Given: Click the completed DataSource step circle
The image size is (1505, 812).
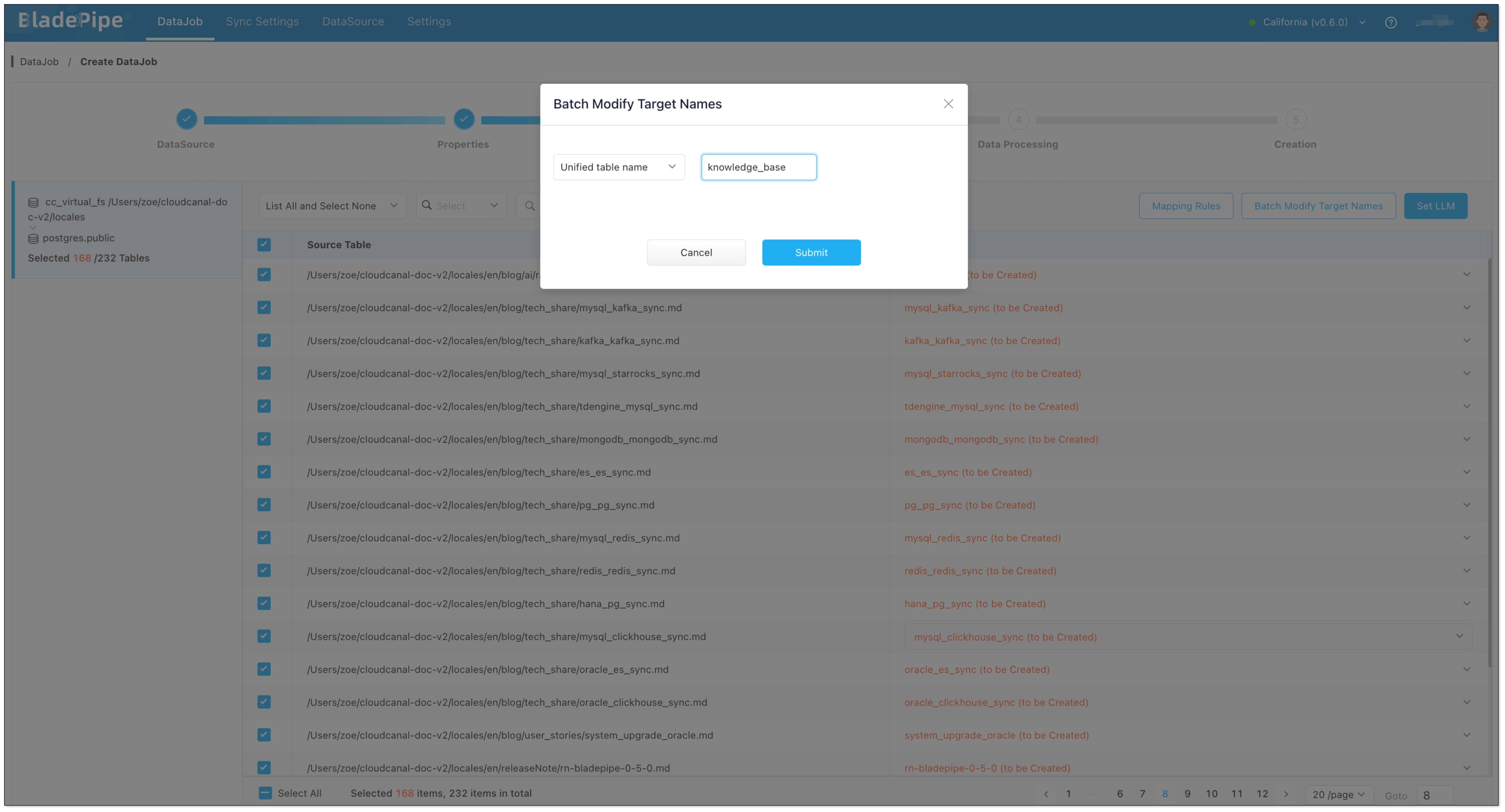Looking at the screenshot, I should pos(186,119).
